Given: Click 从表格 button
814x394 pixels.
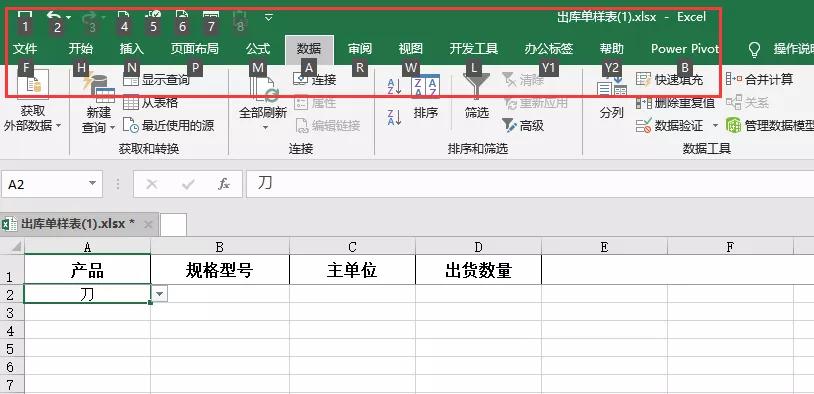Looking at the screenshot, I should pos(151,102).
